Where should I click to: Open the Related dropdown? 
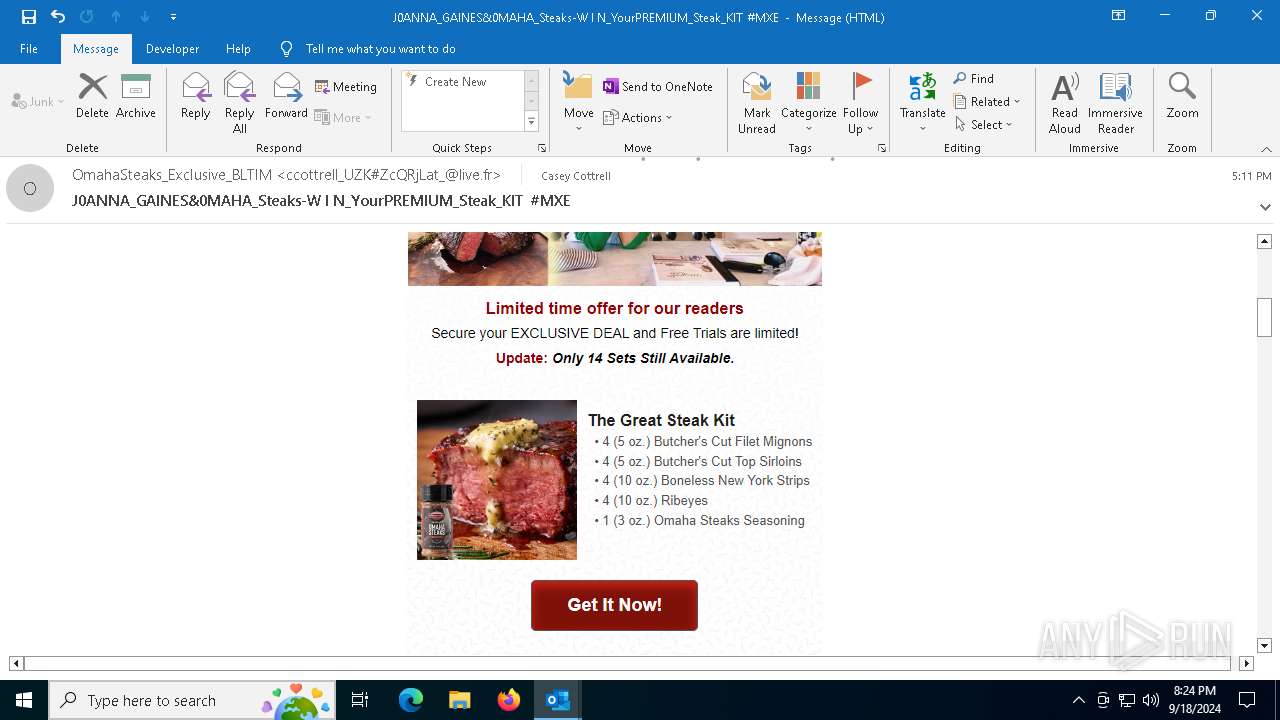click(987, 102)
